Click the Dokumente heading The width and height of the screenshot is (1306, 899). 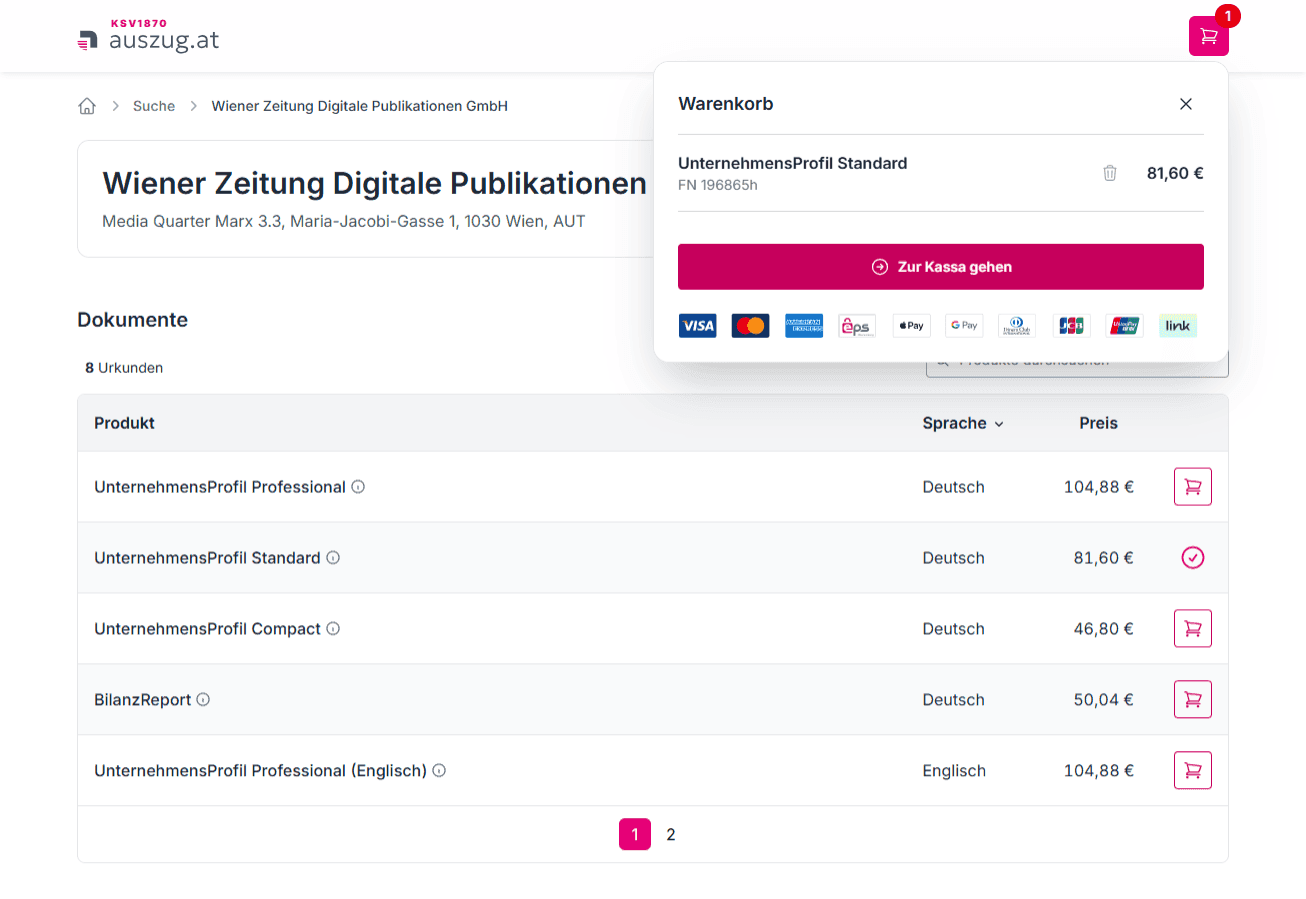click(132, 320)
